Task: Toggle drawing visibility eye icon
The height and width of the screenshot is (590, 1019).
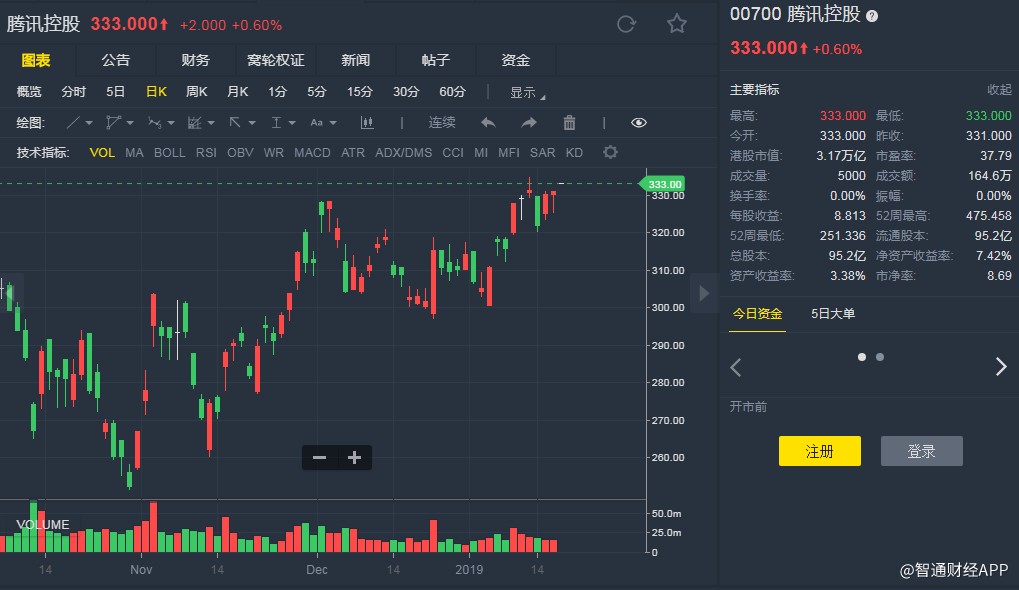Action: tap(639, 122)
